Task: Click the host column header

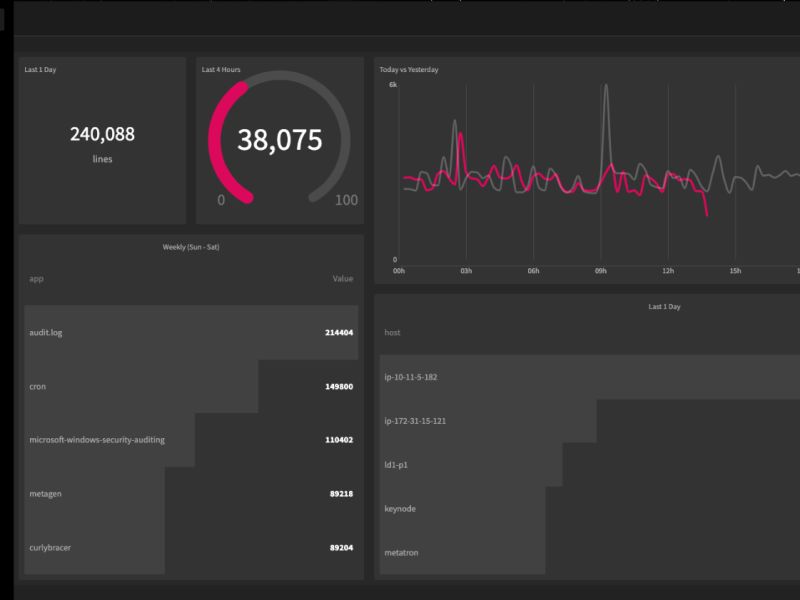Action: point(392,333)
